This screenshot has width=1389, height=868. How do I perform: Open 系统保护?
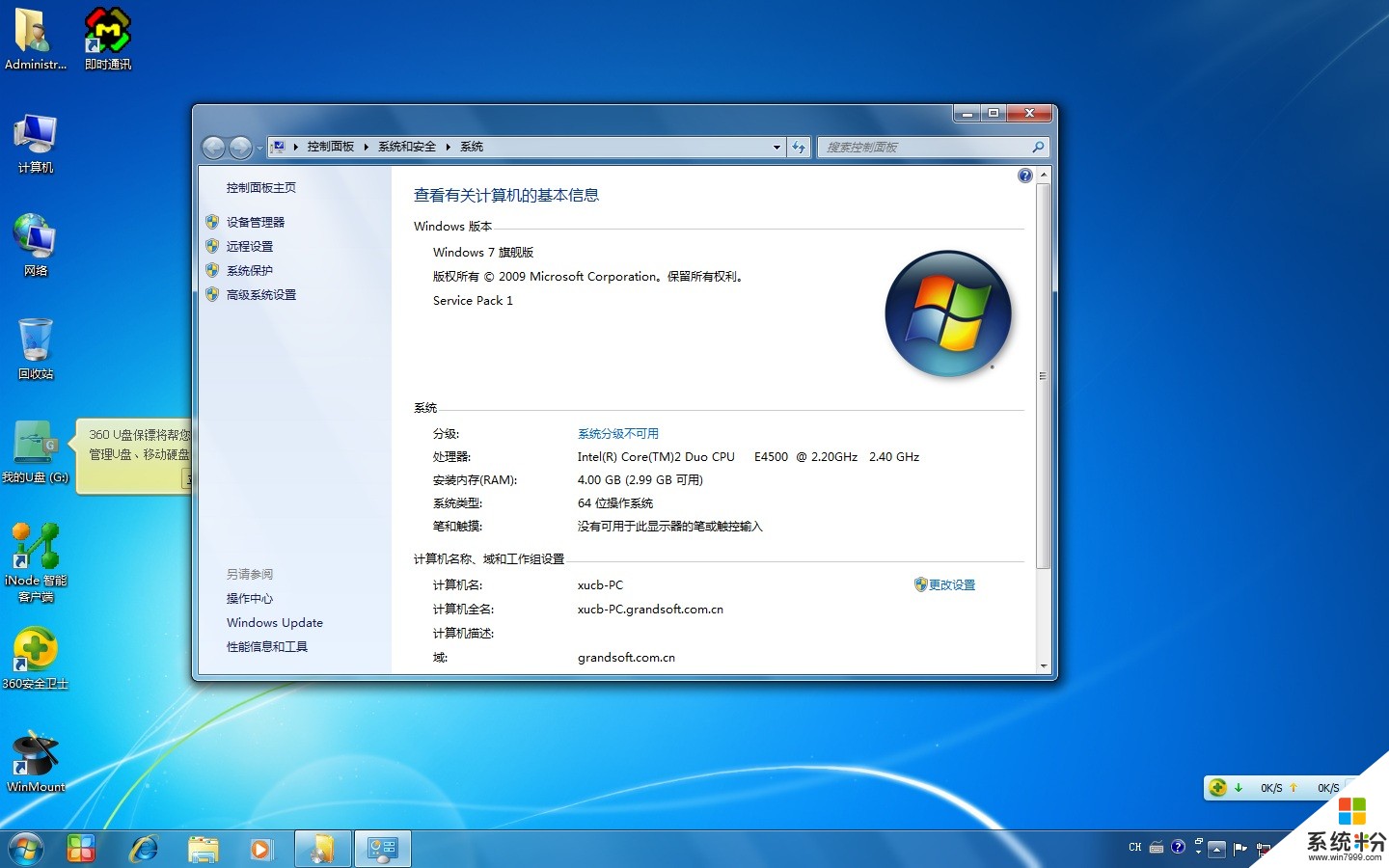tap(250, 270)
